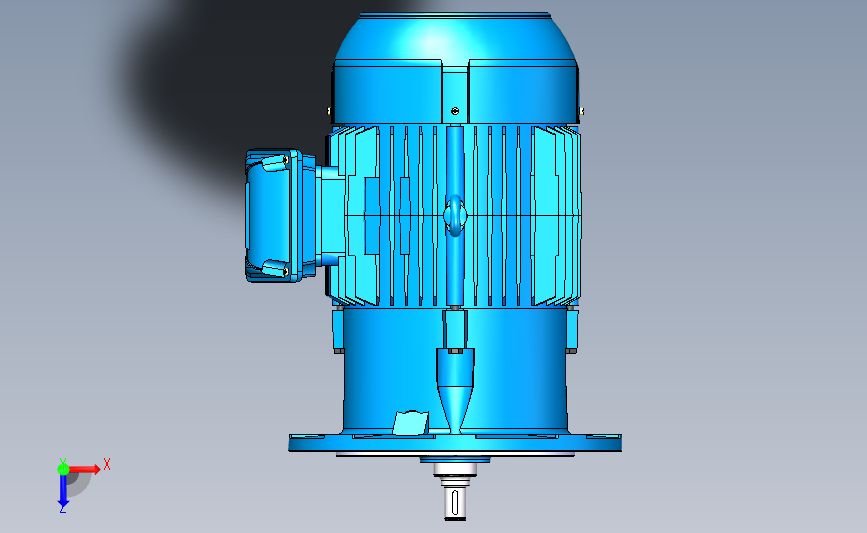Click the red X axis arrow on triad
The width and height of the screenshot is (867, 533).
click(x=85, y=469)
